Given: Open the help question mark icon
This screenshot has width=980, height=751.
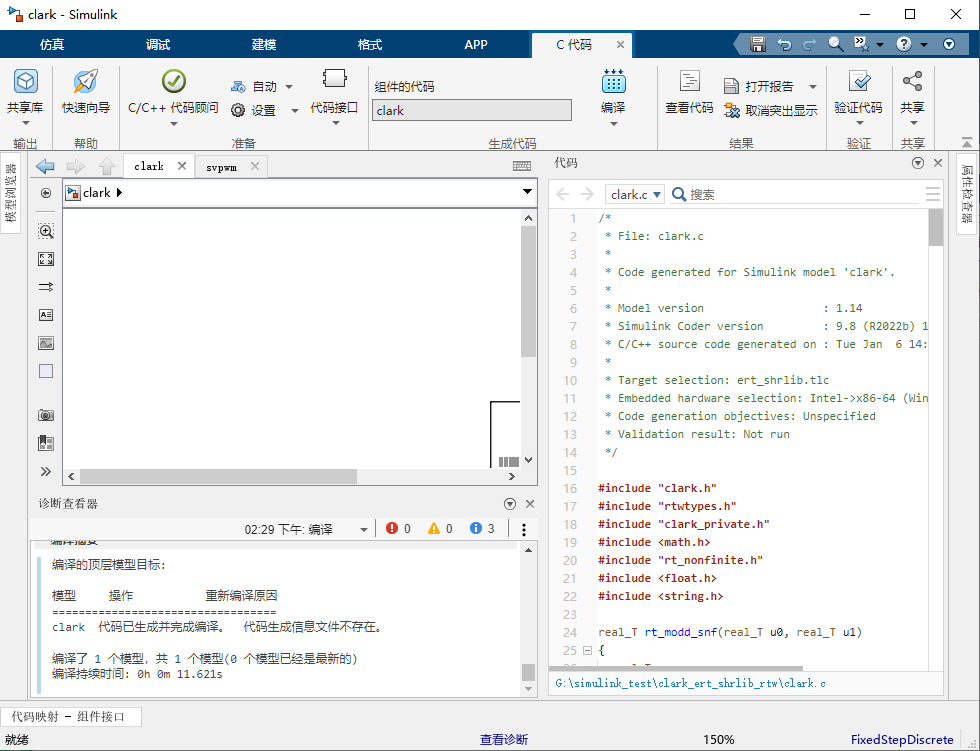Looking at the screenshot, I should point(903,44).
